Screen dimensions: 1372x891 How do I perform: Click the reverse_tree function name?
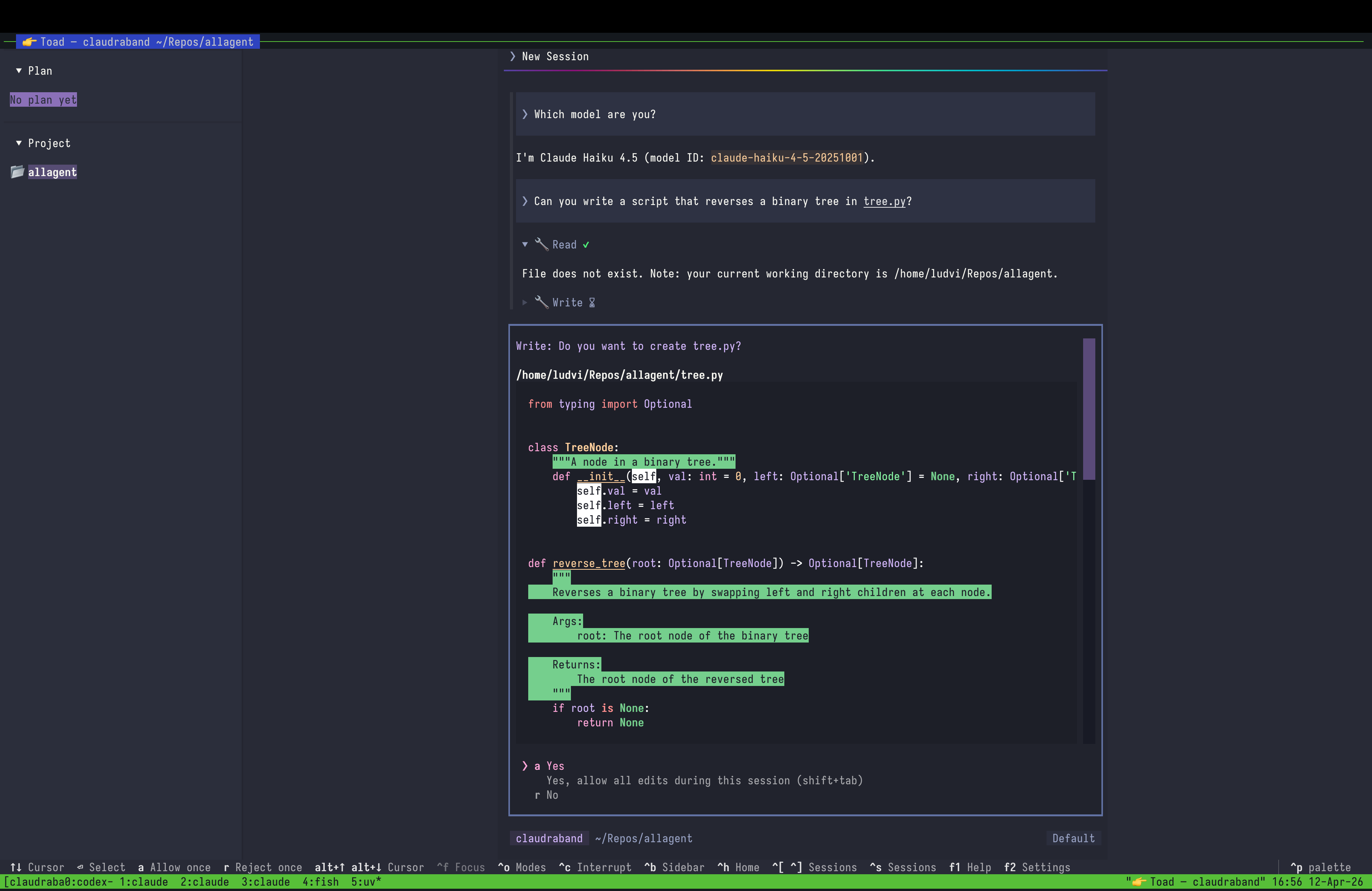point(588,564)
